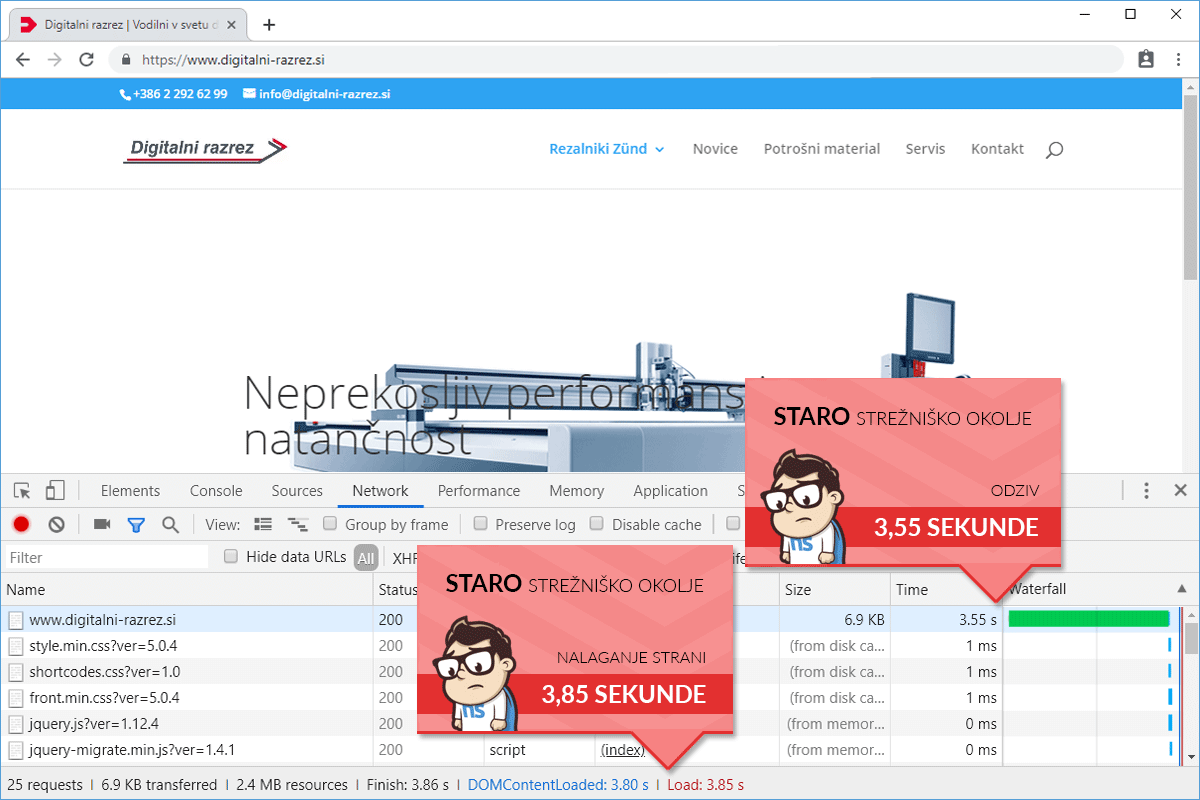
Task: Switch to large request rows view
Action: pos(263,524)
